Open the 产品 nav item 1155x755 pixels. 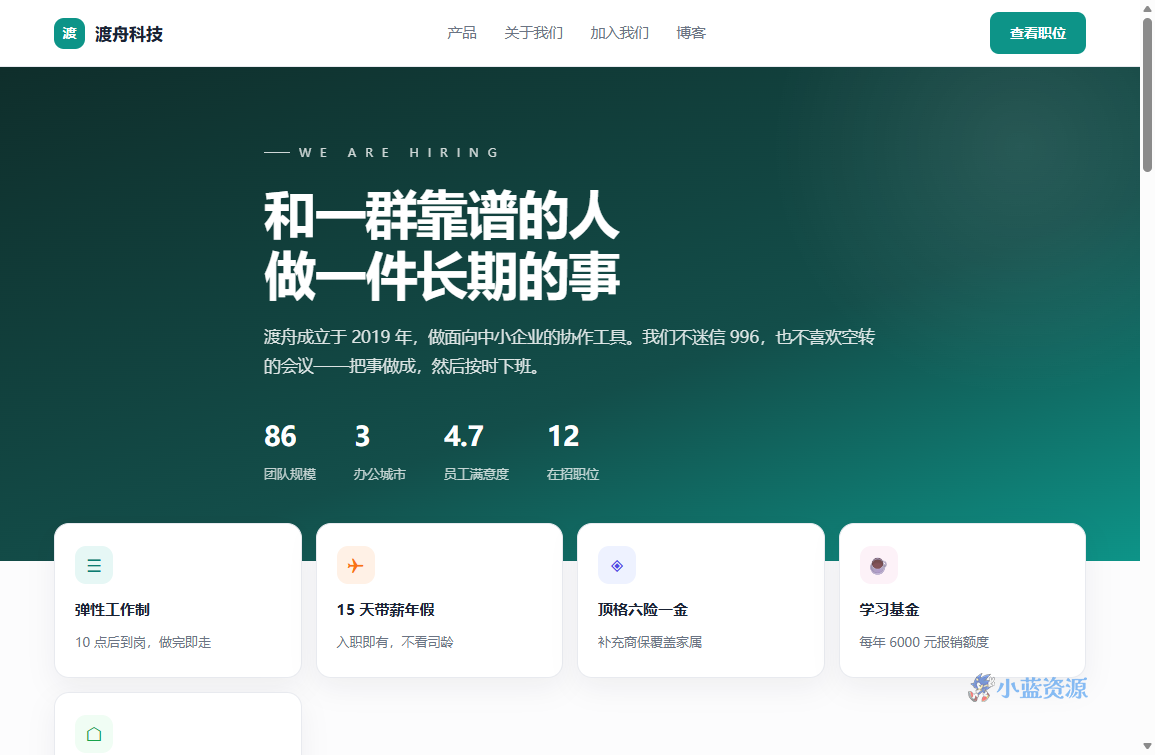coord(462,33)
